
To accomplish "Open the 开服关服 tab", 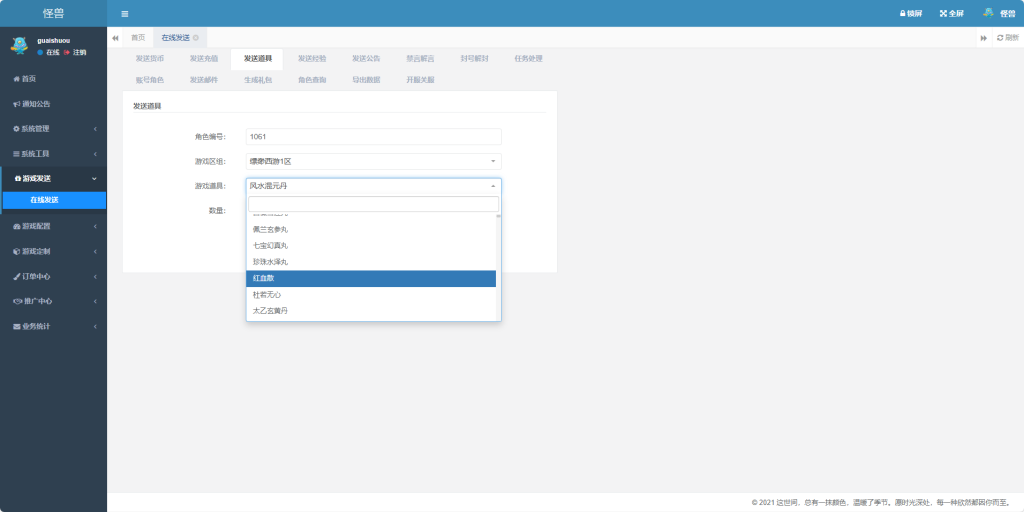I will (420, 80).
